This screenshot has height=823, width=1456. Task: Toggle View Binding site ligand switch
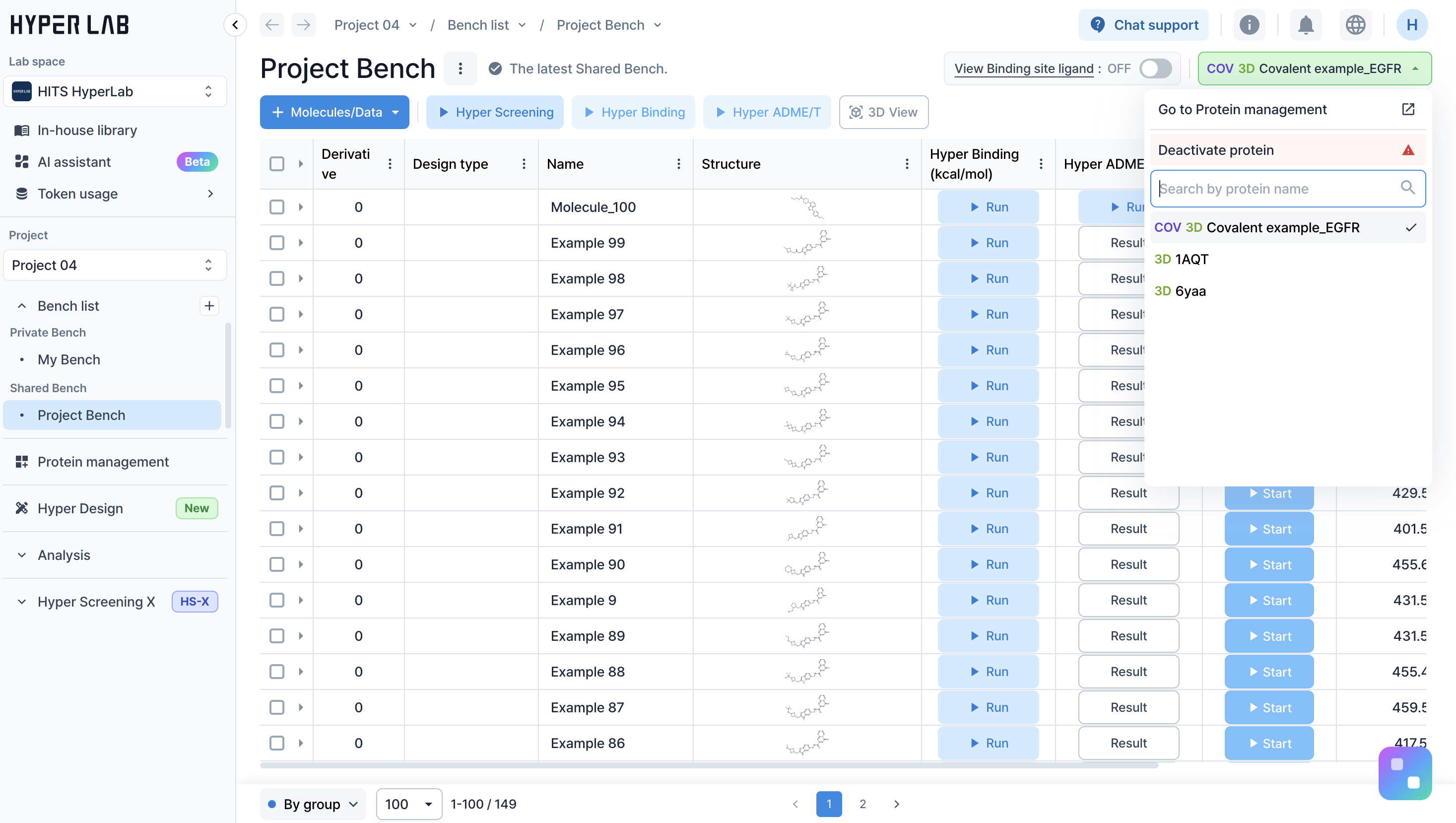click(x=1155, y=69)
